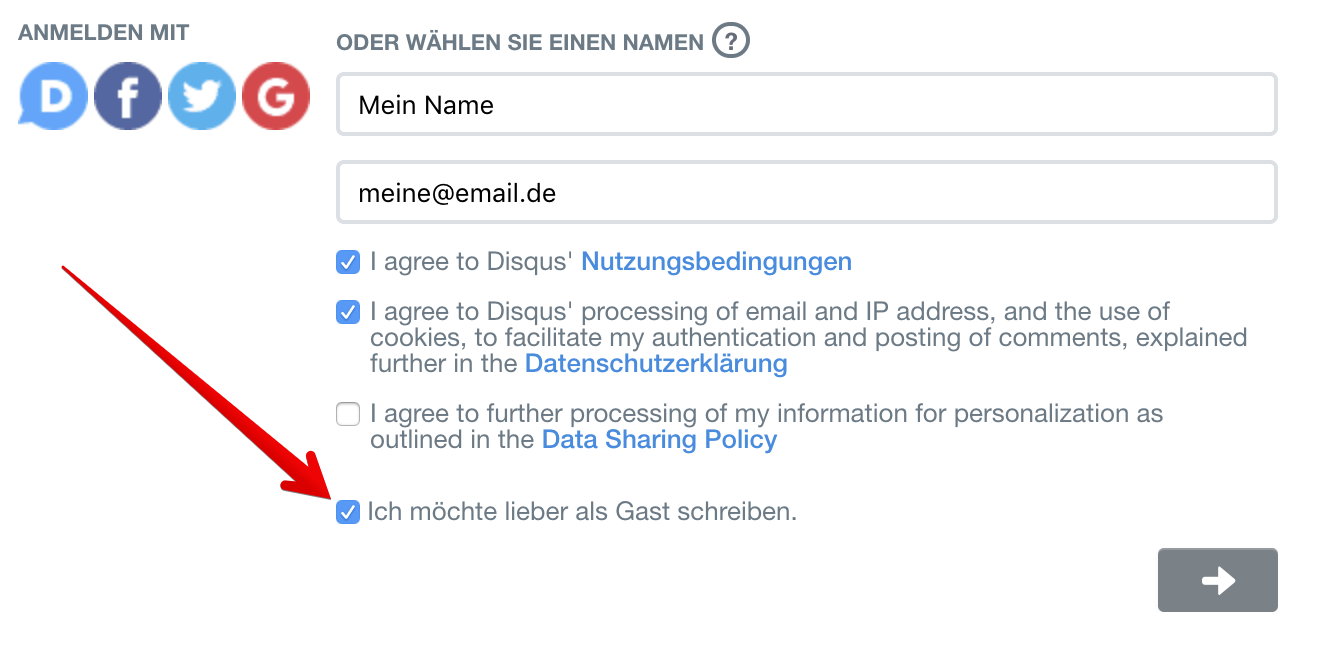Click the 'Ich möchte lieber als Gast schreiben' label
The image size is (1332, 652).
582,512
